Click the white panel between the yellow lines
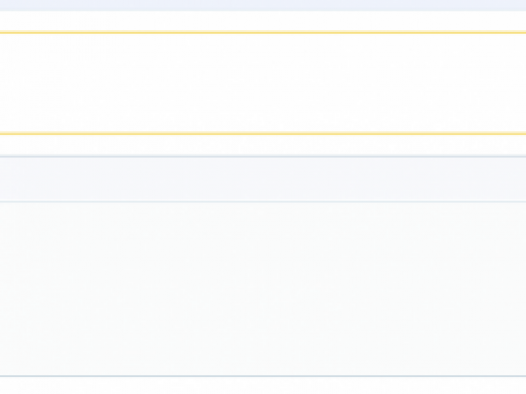The image size is (526, 394). (x=263, y=83)
